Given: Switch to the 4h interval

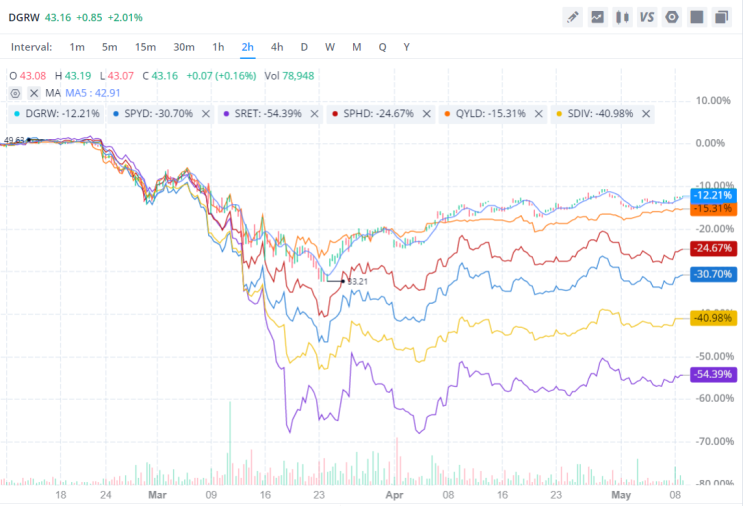Looking at the screenshot, I should click(x=277, y=47).
